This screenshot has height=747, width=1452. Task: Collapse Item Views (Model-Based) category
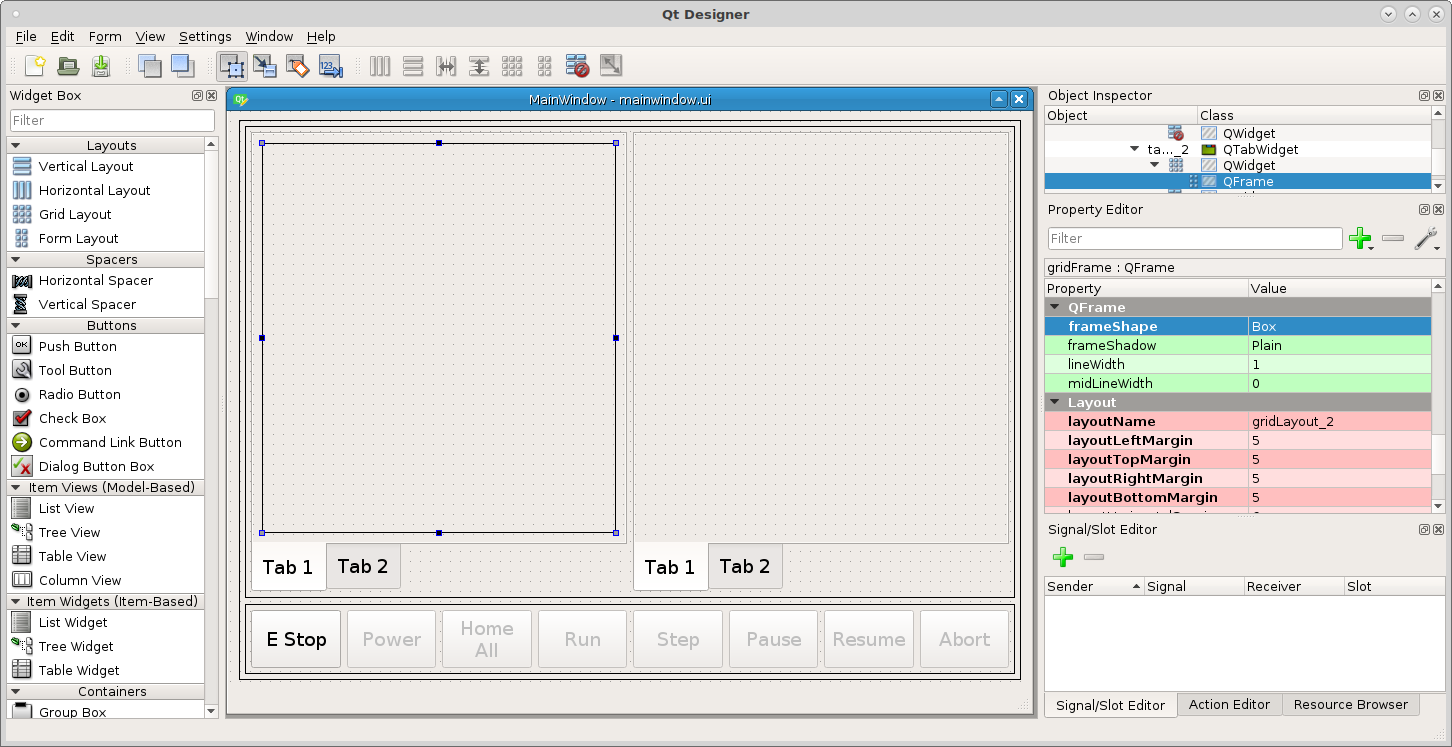click(15, 487)
